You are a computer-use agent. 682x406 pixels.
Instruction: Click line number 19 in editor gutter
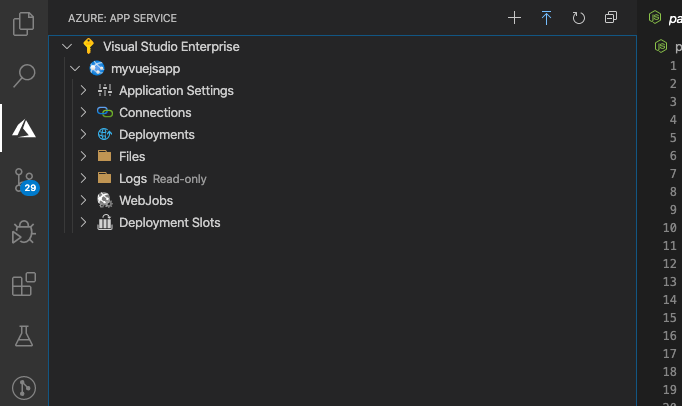point(669,390)
